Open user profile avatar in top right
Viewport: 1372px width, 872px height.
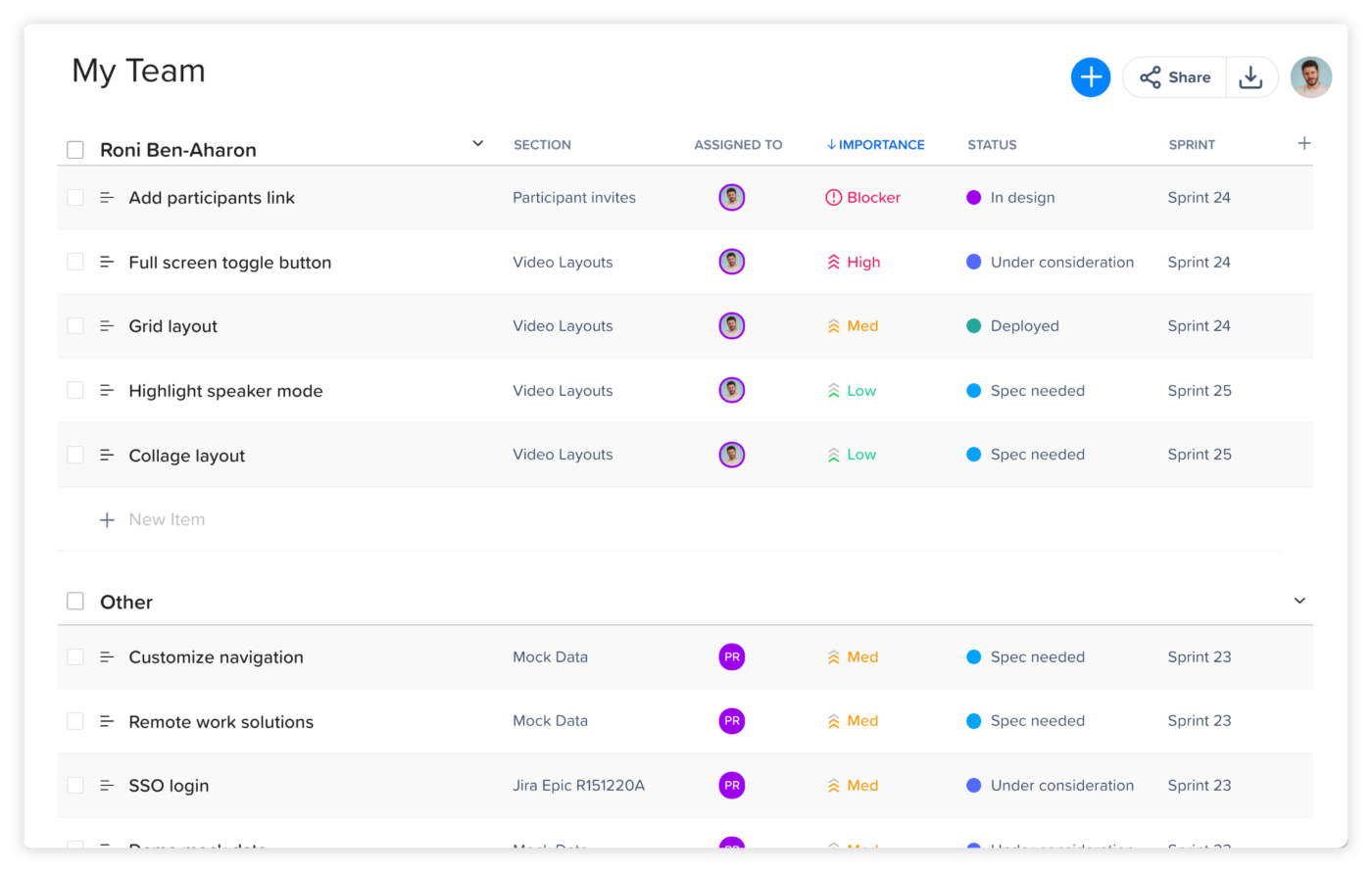click(x=1310, y=77)
